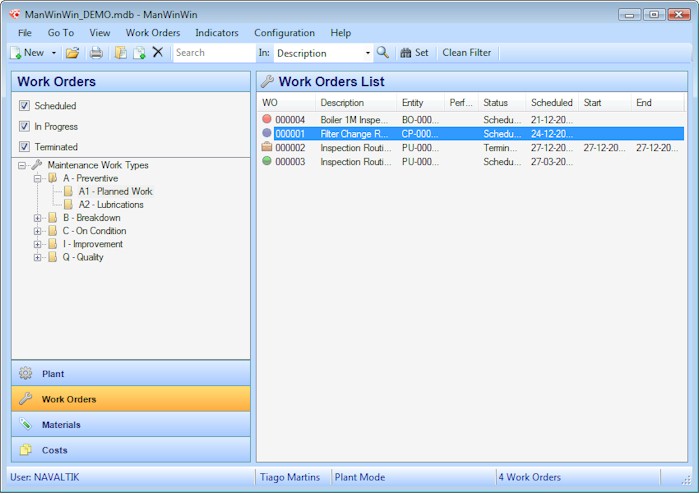Expand the C - On Condition node
The image size is (700, 494).
coord(38,231)
